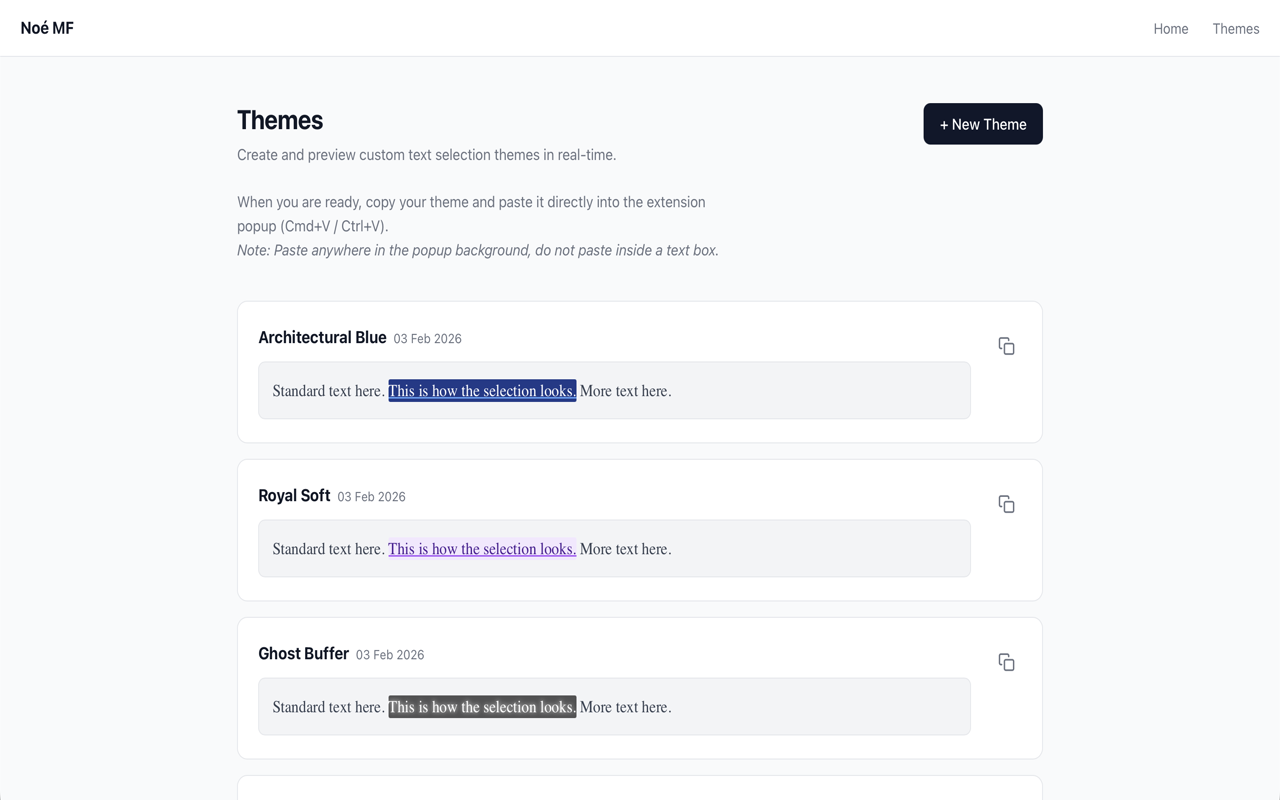Click 'Create and preview custom text selection themes' text
This screenshot has height=800, width=1280.
click(x=426, y=155)
